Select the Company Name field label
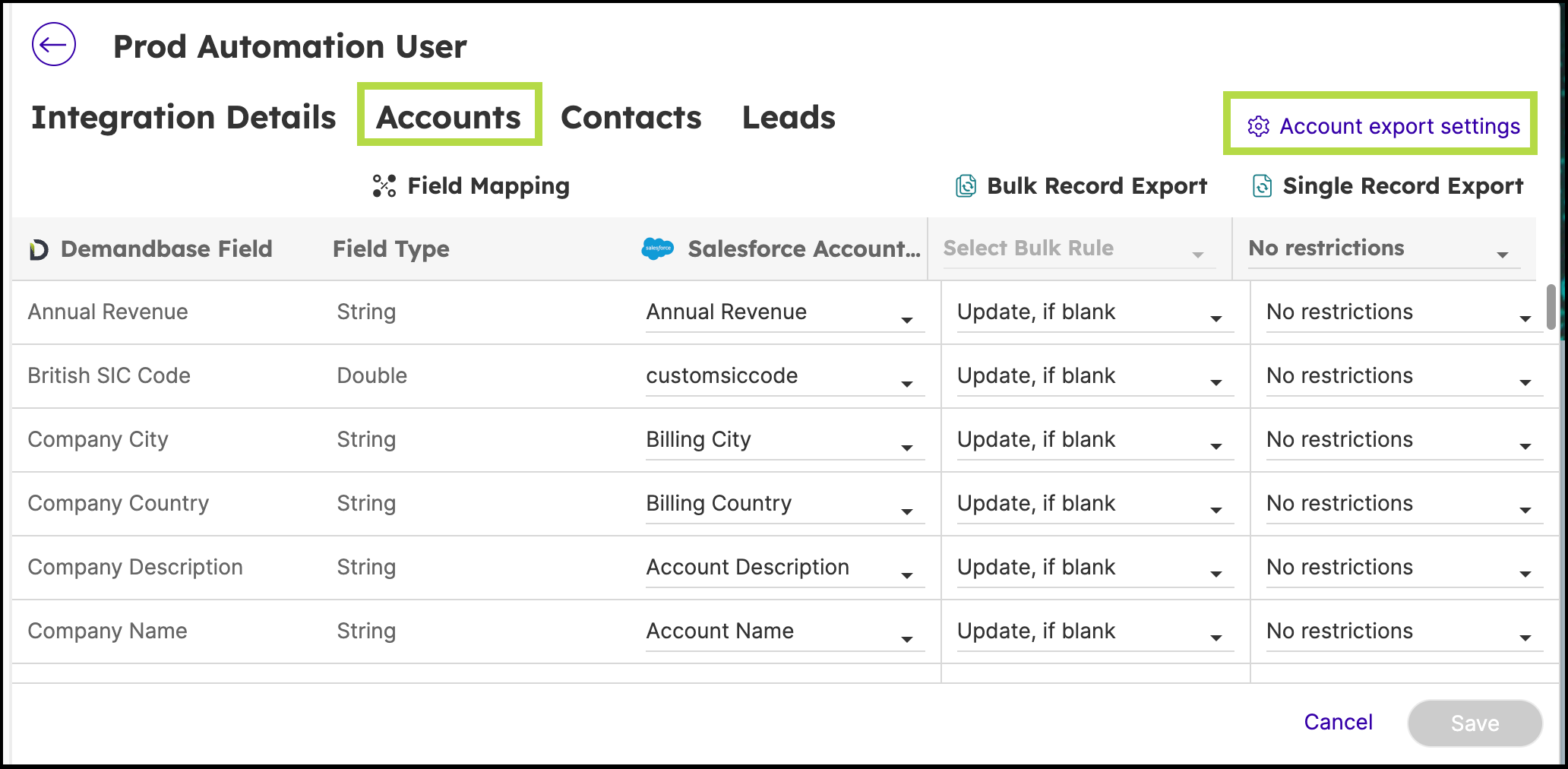The image size is (1568, 769). (x=107, y=631)
